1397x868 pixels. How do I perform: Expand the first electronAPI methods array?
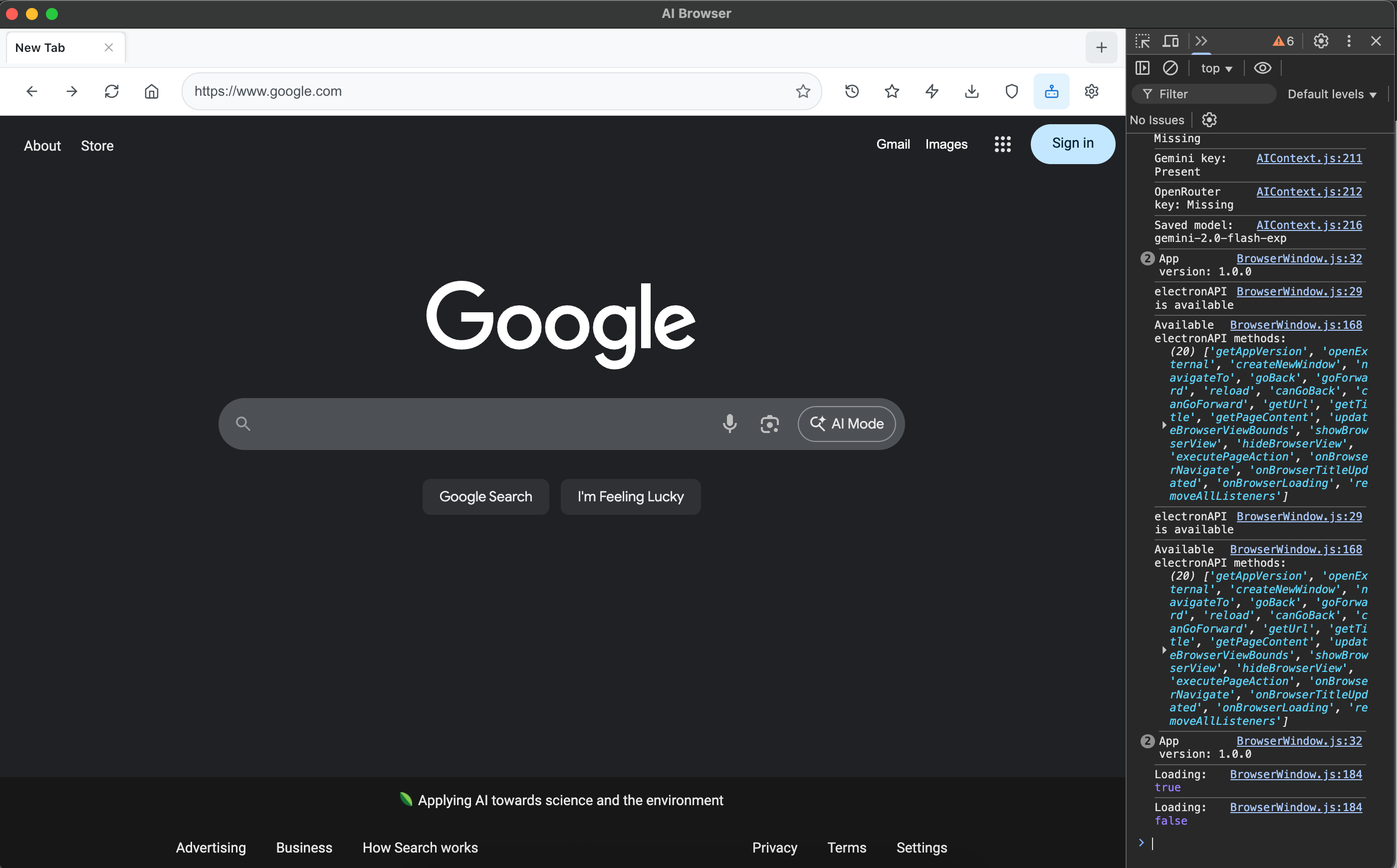(x=1164, y=425)
